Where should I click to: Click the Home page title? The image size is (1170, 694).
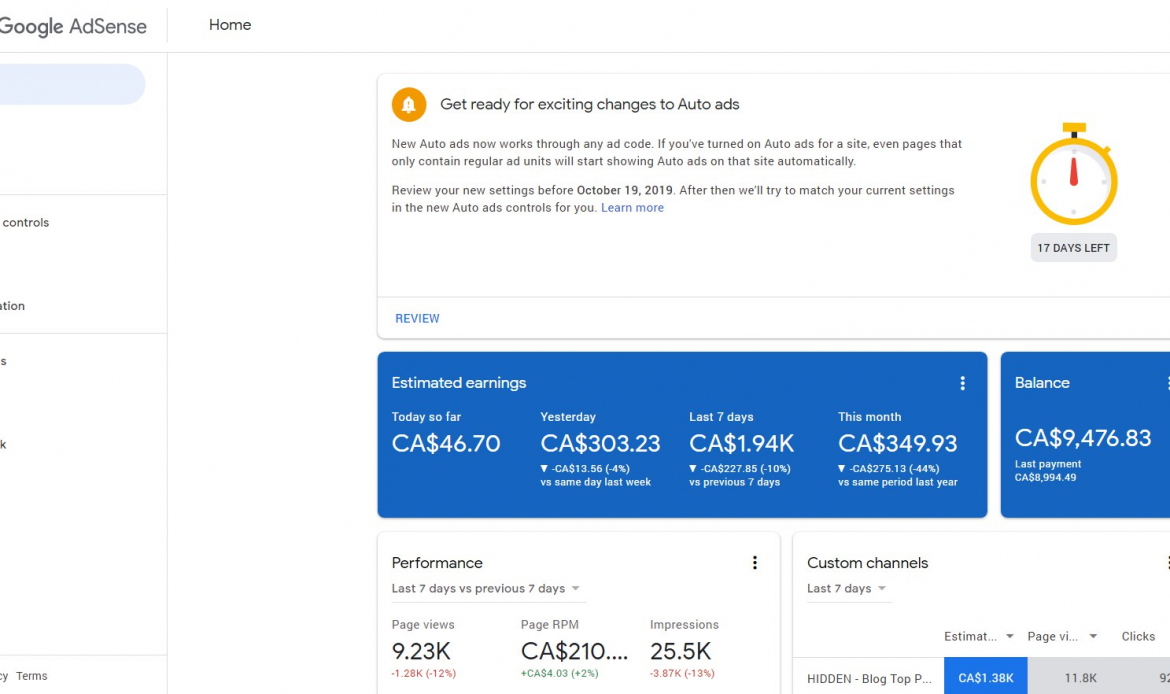pyautogui.click(x=230, y=25)
